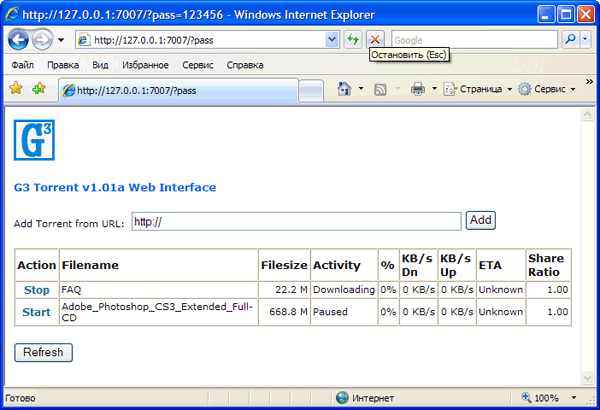600x410 pixels.
Task: Click the RSS feeds icon
Action: (380, 90)
